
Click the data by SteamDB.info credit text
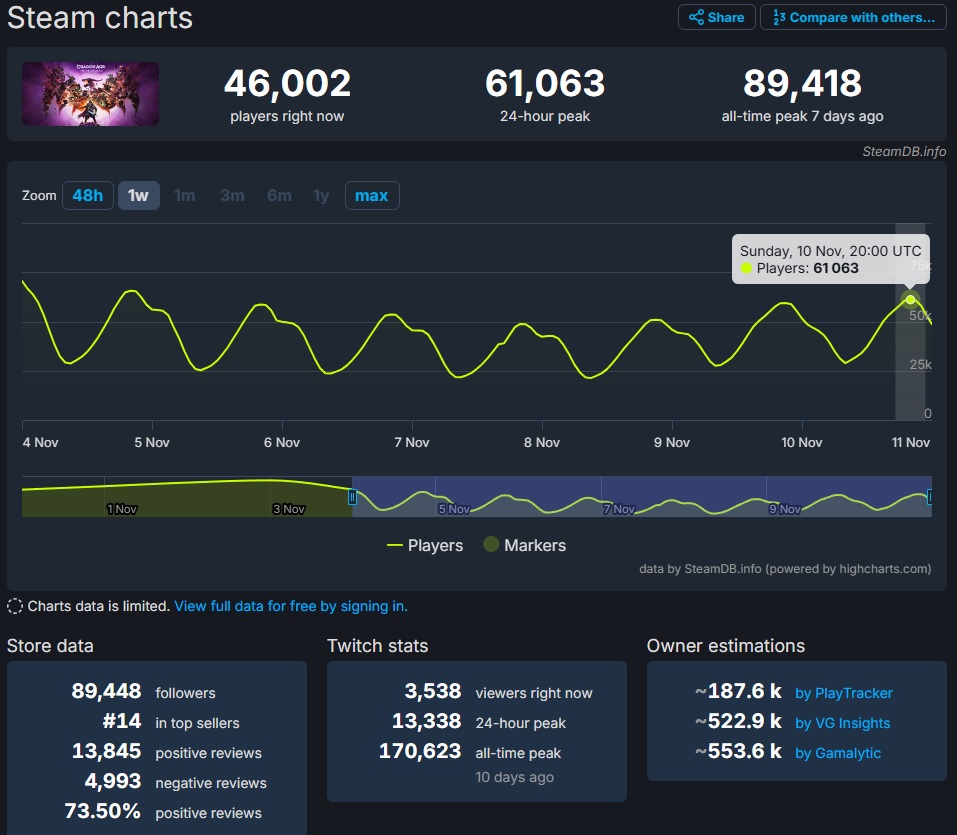click(785, 569)
